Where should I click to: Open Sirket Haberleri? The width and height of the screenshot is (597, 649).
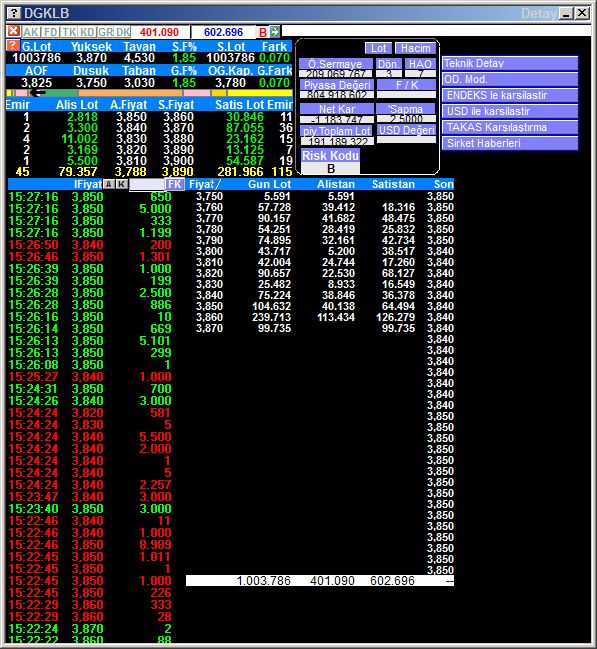(x=510, y=143)
